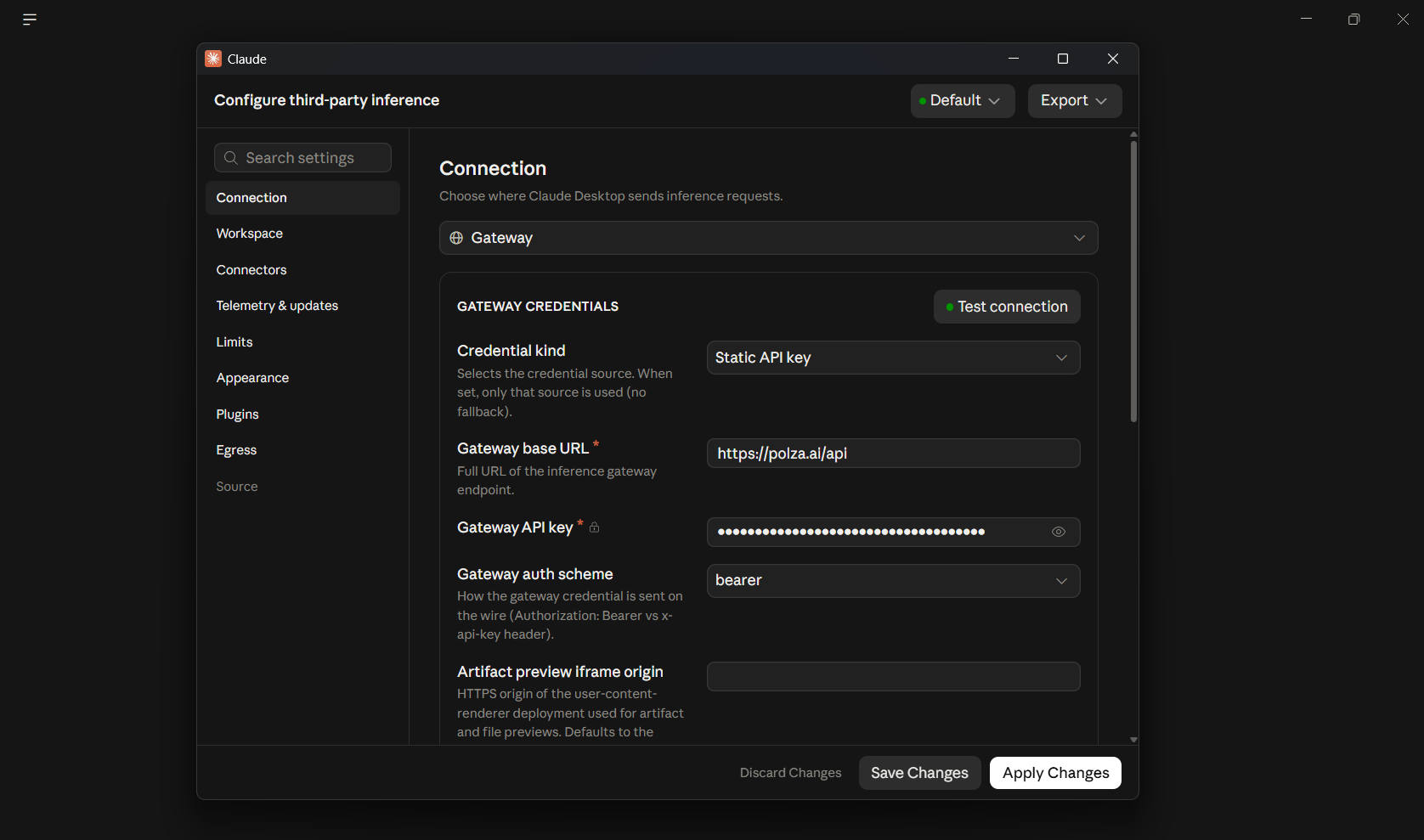
Task: Open the Credential kind Static API key dropdown
Action: 893,358
